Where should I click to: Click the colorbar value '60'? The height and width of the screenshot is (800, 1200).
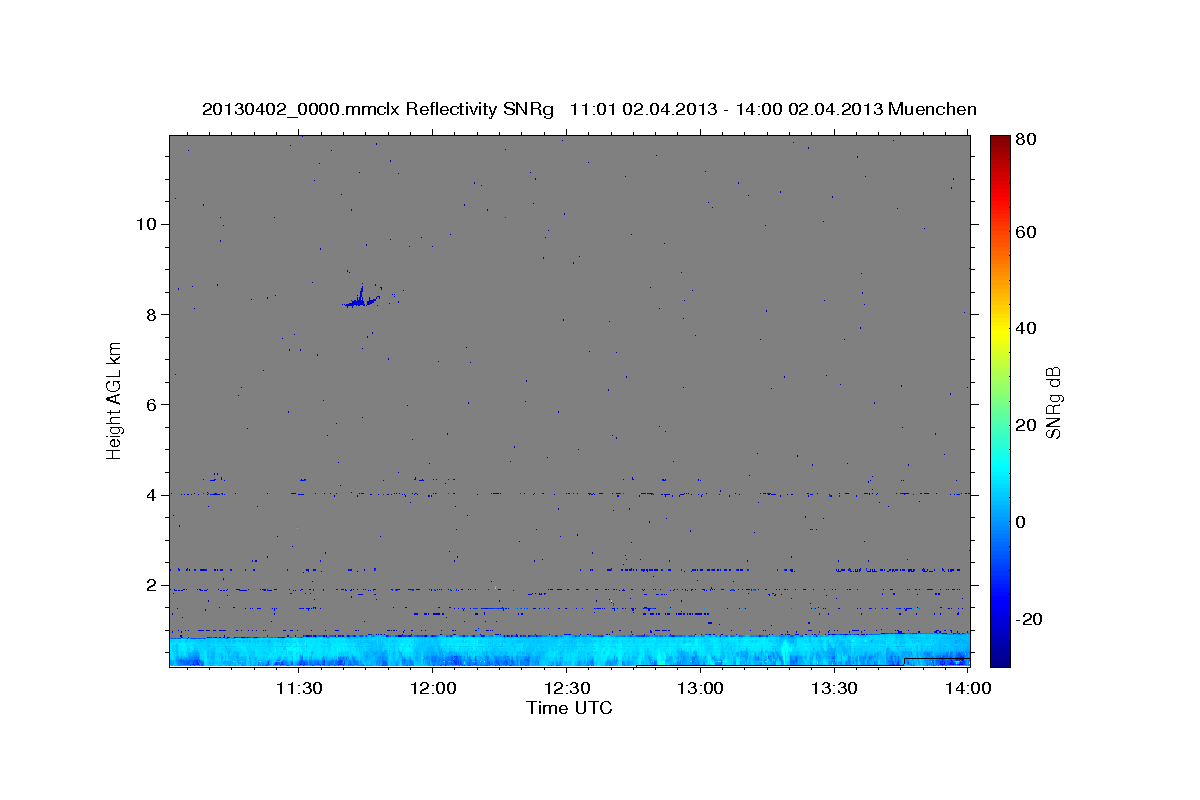tap(1027, 232)
